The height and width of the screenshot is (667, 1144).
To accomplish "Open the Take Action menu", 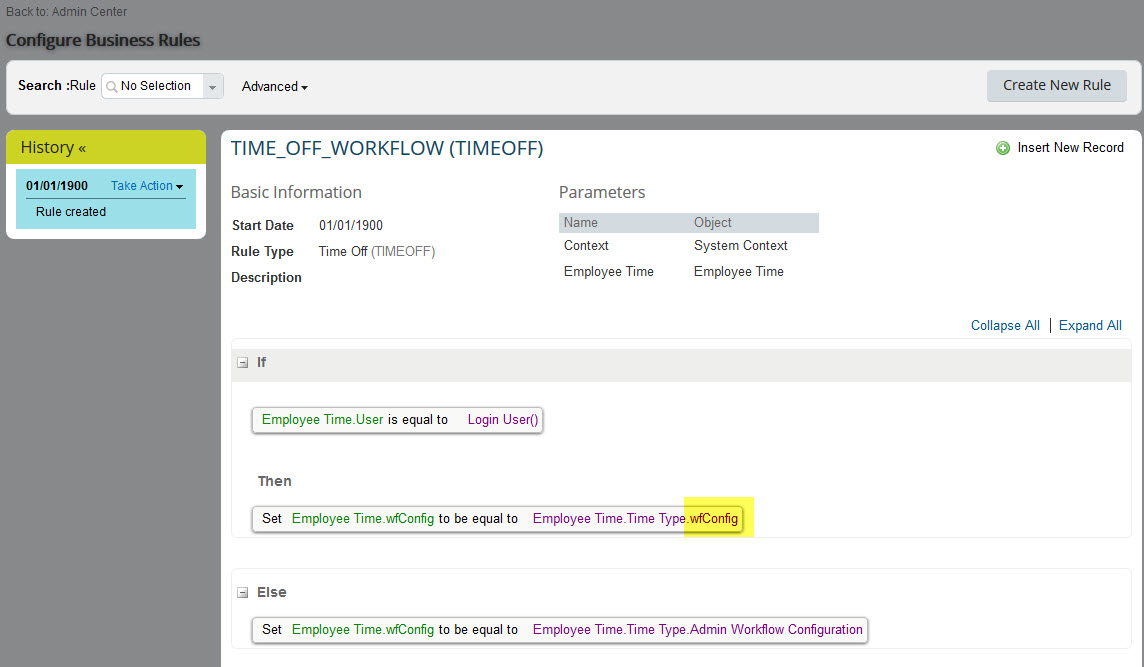I will point(147,185).
